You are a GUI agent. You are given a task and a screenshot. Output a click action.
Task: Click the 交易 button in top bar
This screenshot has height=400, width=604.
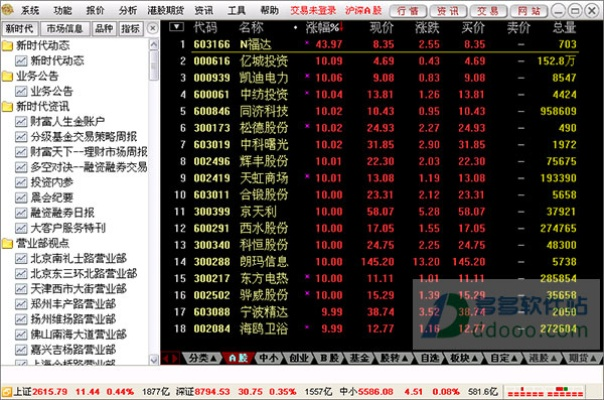[488, 9]
